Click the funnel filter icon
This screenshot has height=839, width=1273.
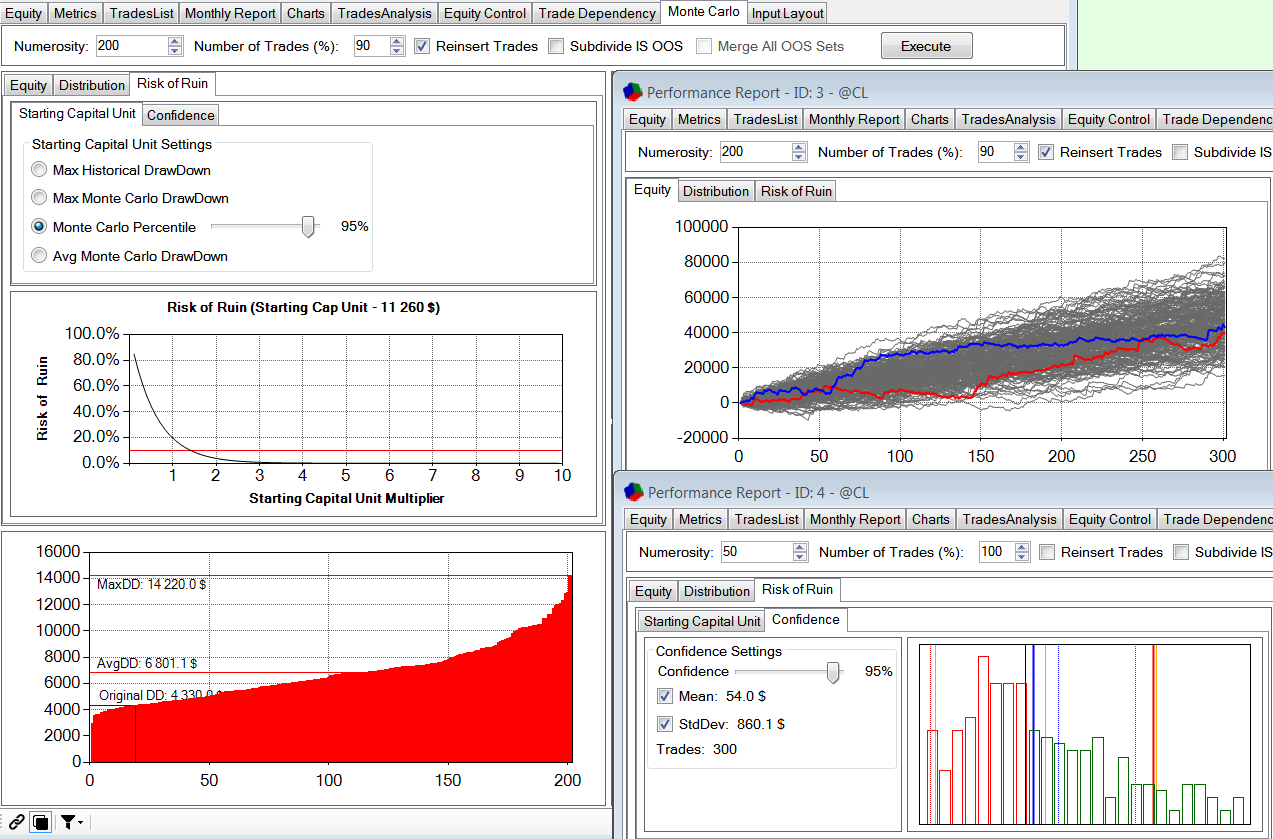[x=68, y=822]
